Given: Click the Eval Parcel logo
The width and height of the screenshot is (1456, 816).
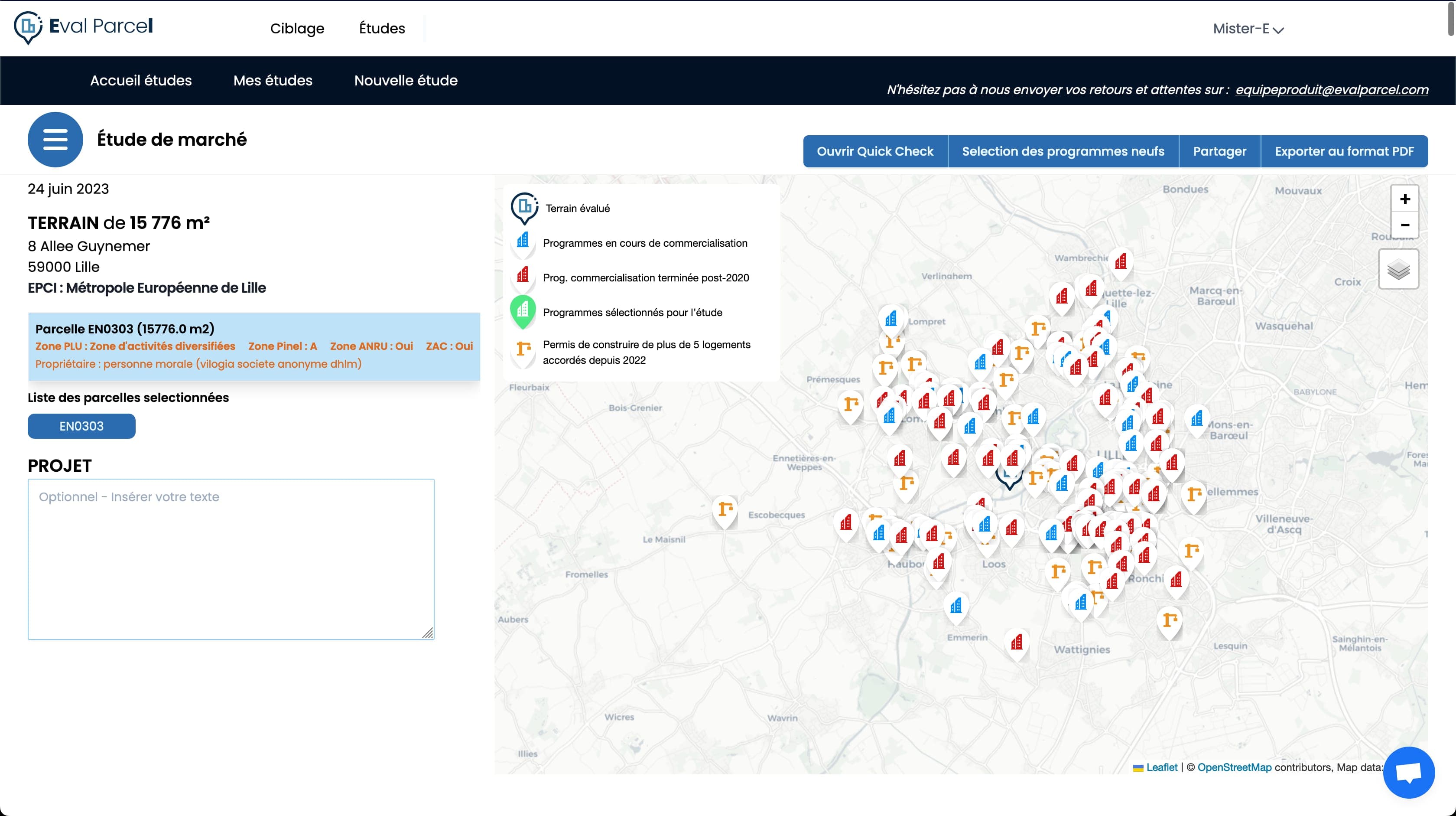Looking at the screenshot, I should point(84,27).
